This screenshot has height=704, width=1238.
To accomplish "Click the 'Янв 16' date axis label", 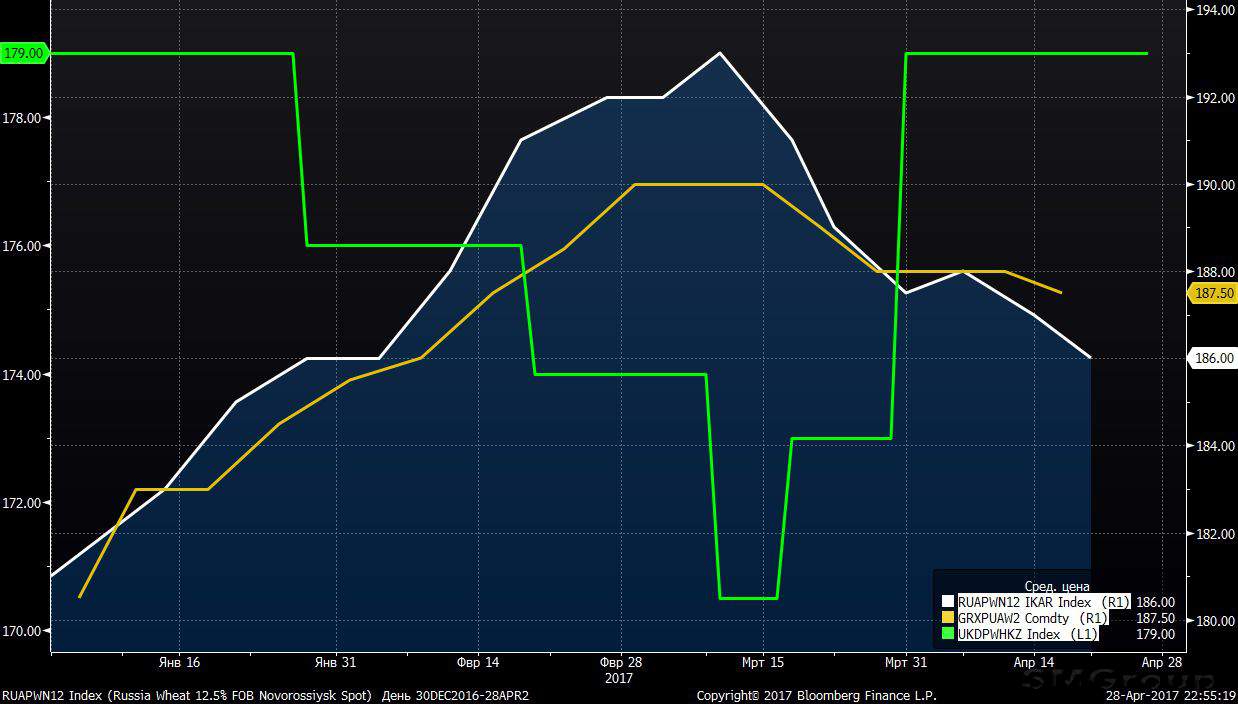I will pos(179,663).
